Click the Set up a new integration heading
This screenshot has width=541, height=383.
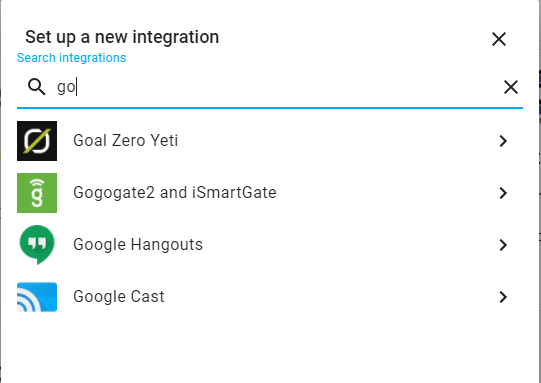(x=122, y=37)
